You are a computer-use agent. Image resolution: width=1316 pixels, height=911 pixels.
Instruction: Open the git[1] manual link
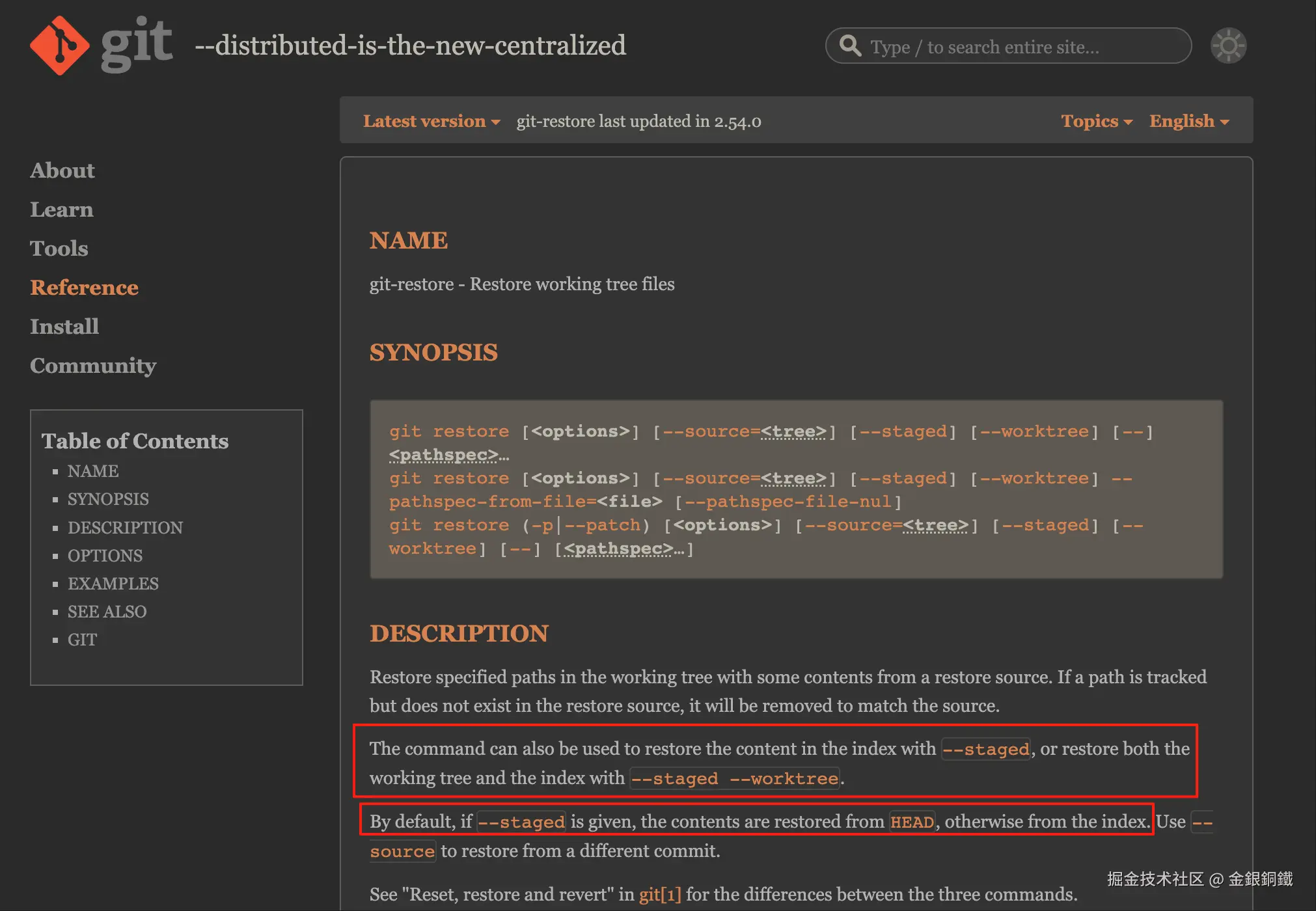(660, 895)
